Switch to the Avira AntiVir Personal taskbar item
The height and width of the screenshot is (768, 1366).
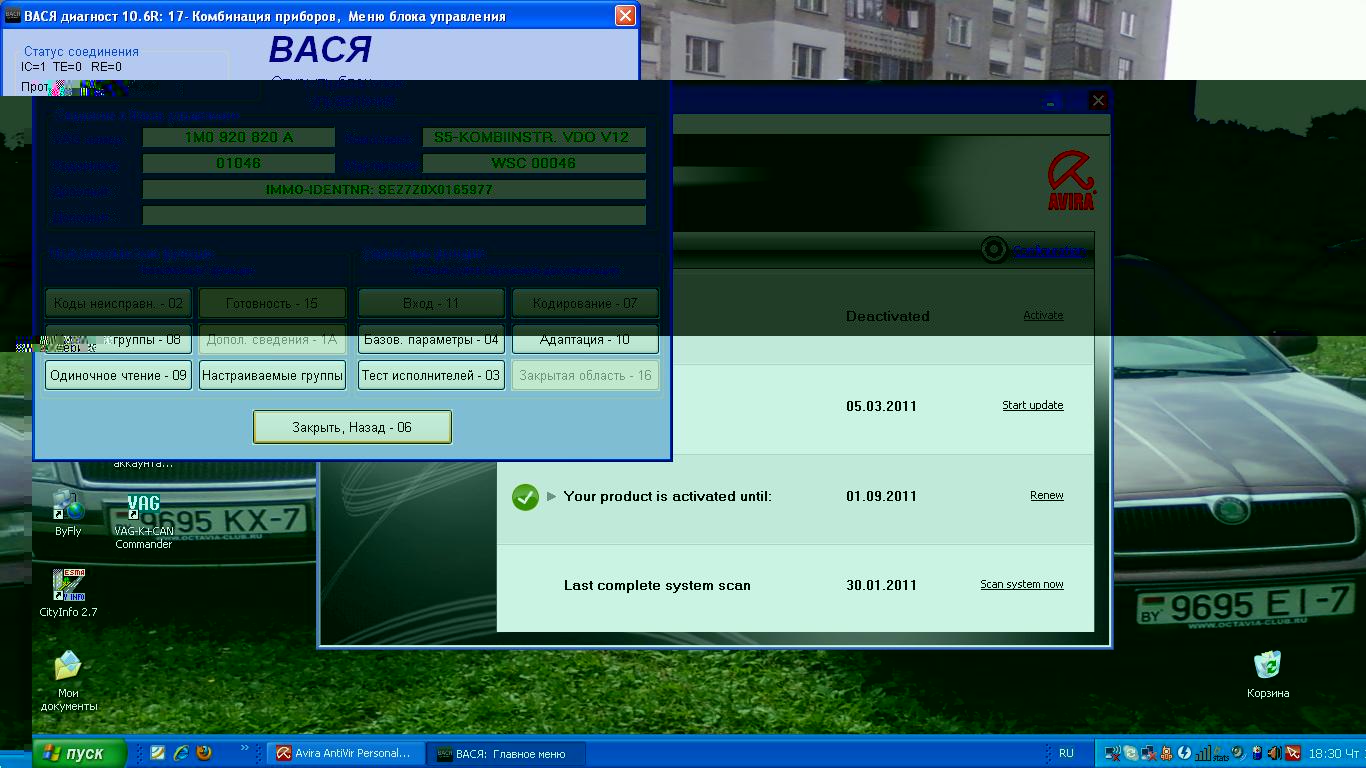[344, 753]
